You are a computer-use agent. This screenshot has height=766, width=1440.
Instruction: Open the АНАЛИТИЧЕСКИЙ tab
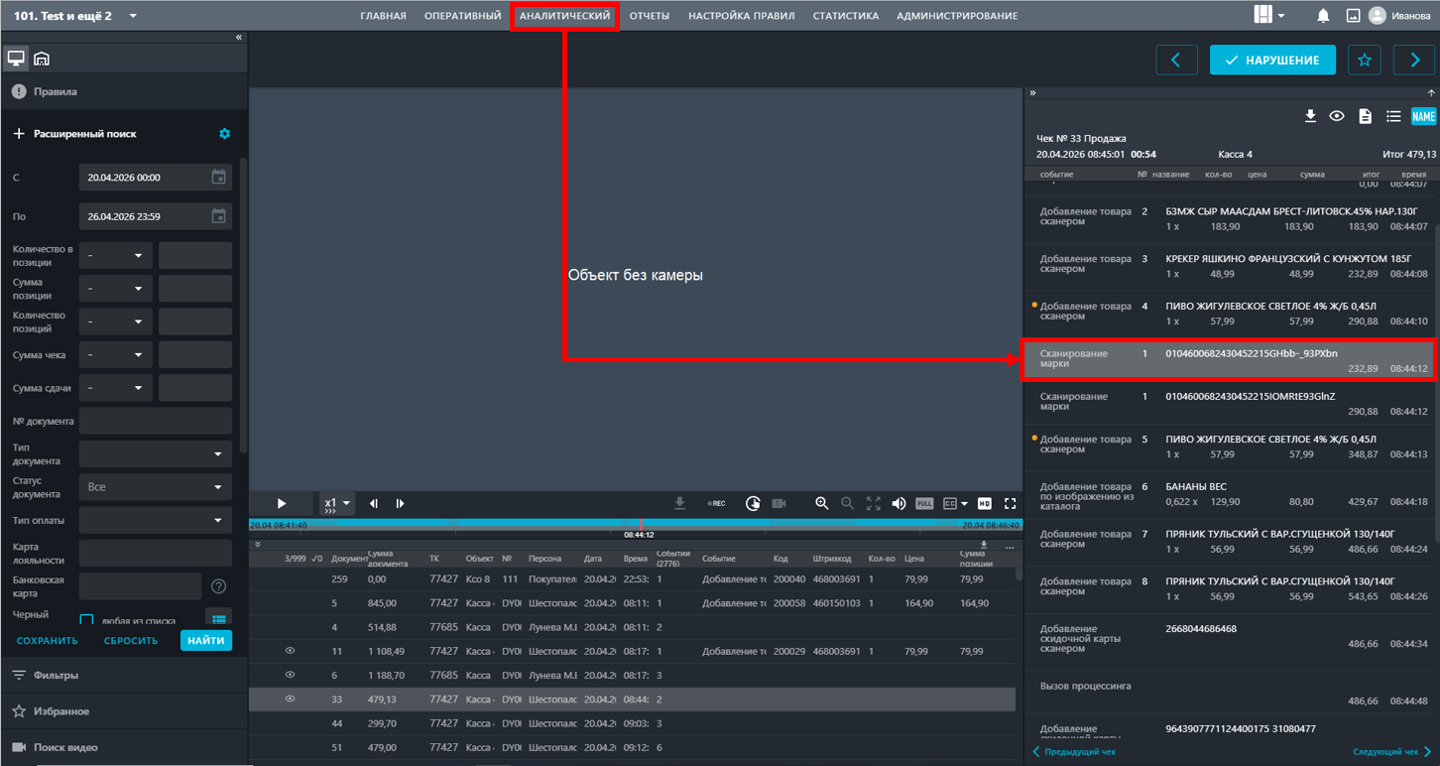pyautogui.click(x=565, y=16)
